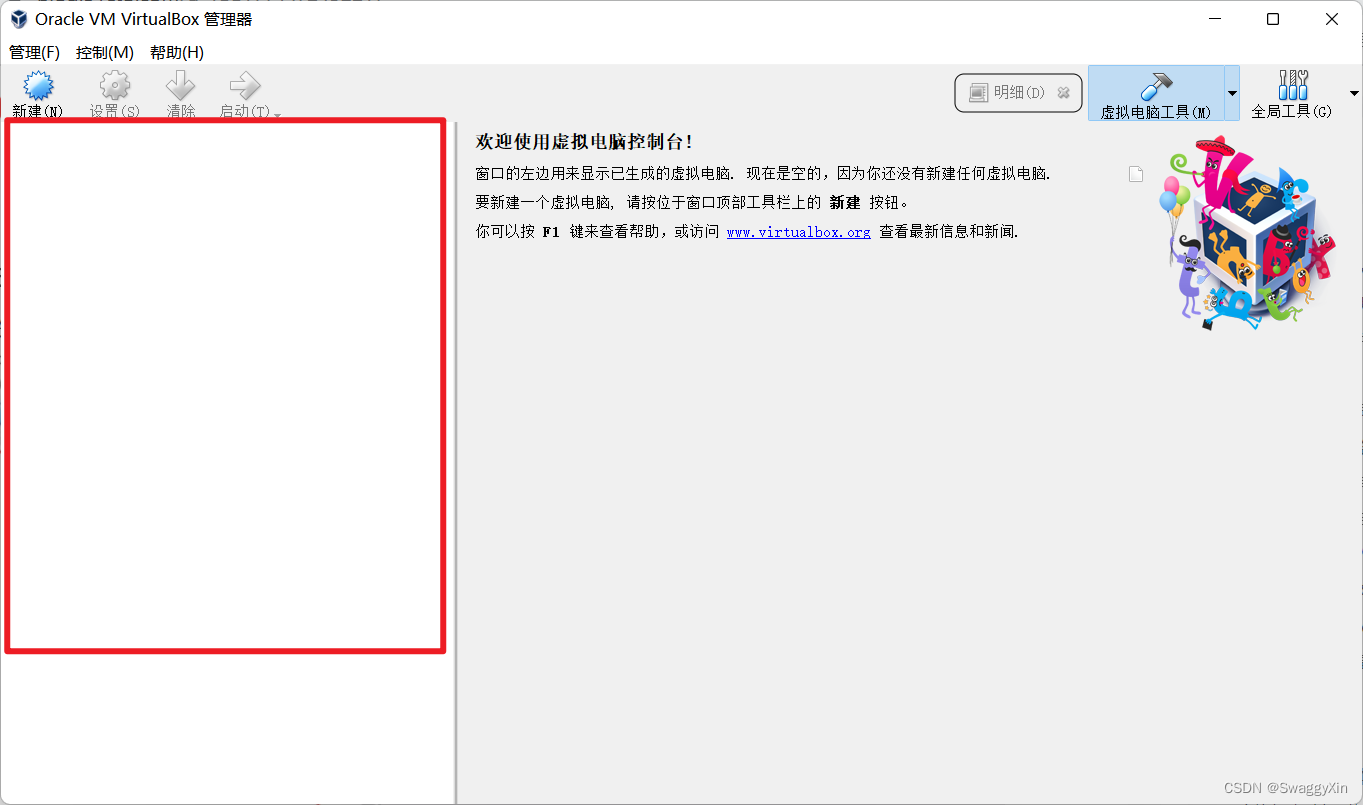Open the www.virtualbox.org link
Screen dimensions: 1363x805
798,232
